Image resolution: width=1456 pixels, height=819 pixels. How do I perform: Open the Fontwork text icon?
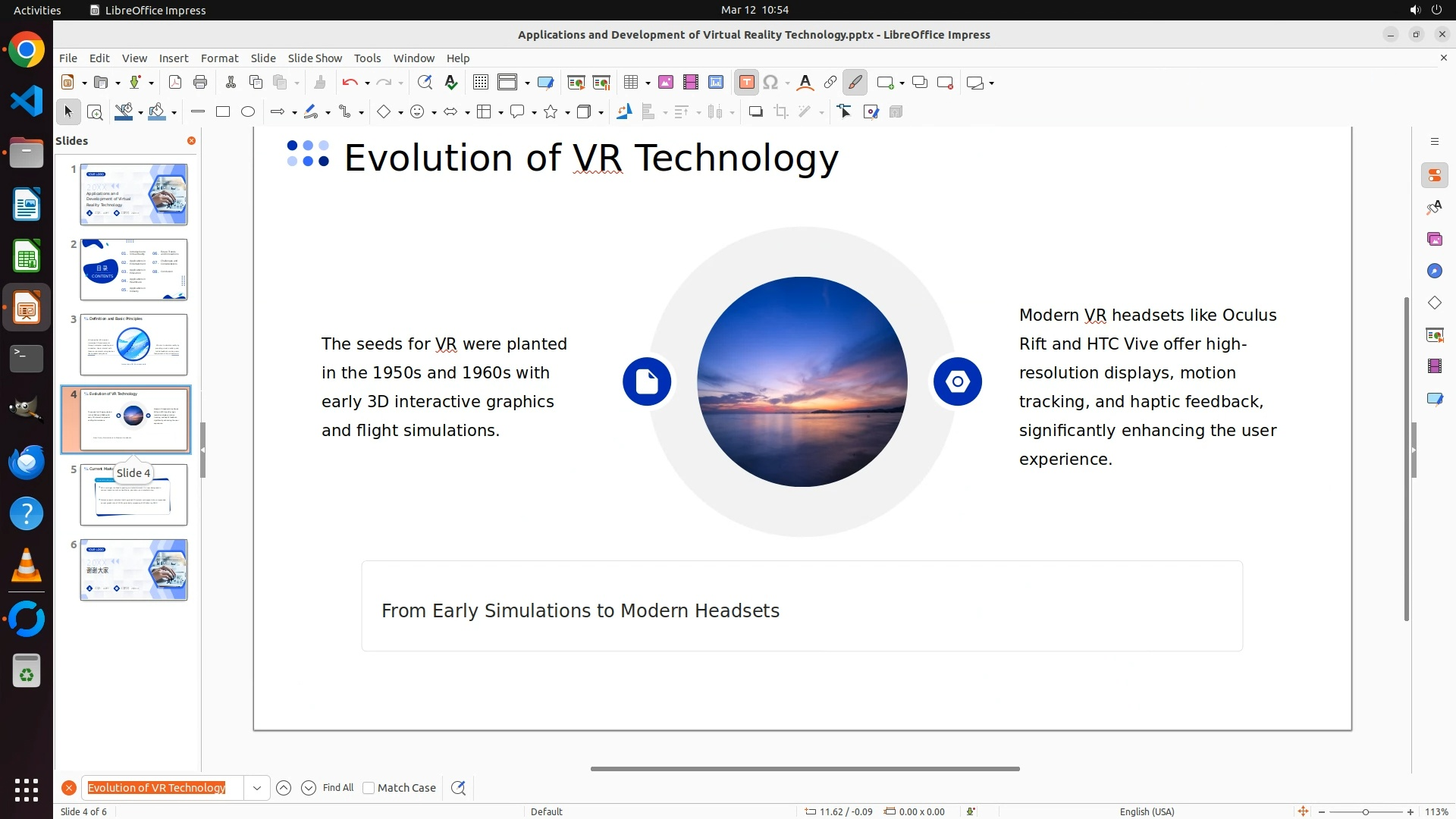[x=805, y=83]
